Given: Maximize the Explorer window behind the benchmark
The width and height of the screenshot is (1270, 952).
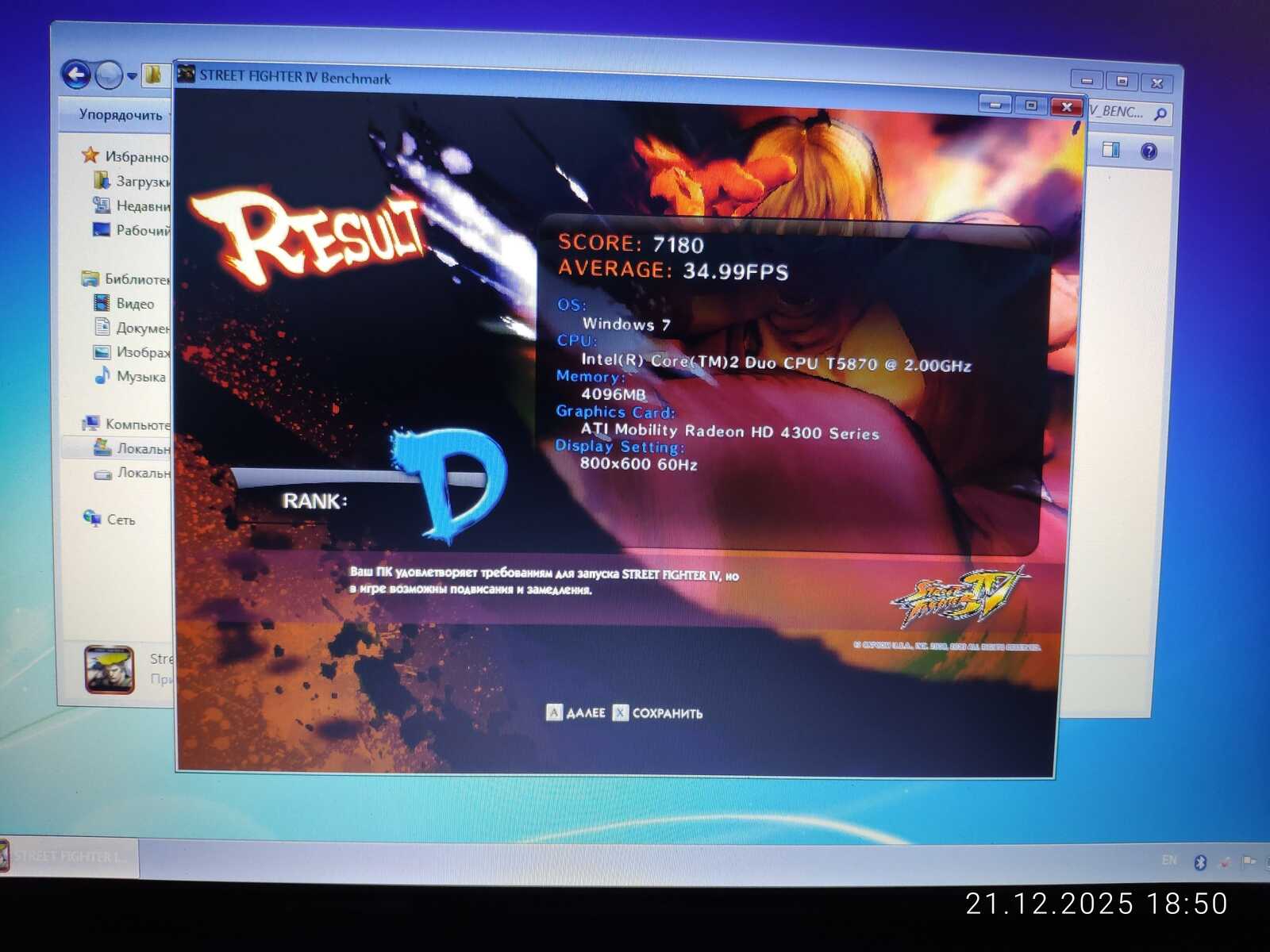Looking at the screenshot, I should click(1122, 82).
